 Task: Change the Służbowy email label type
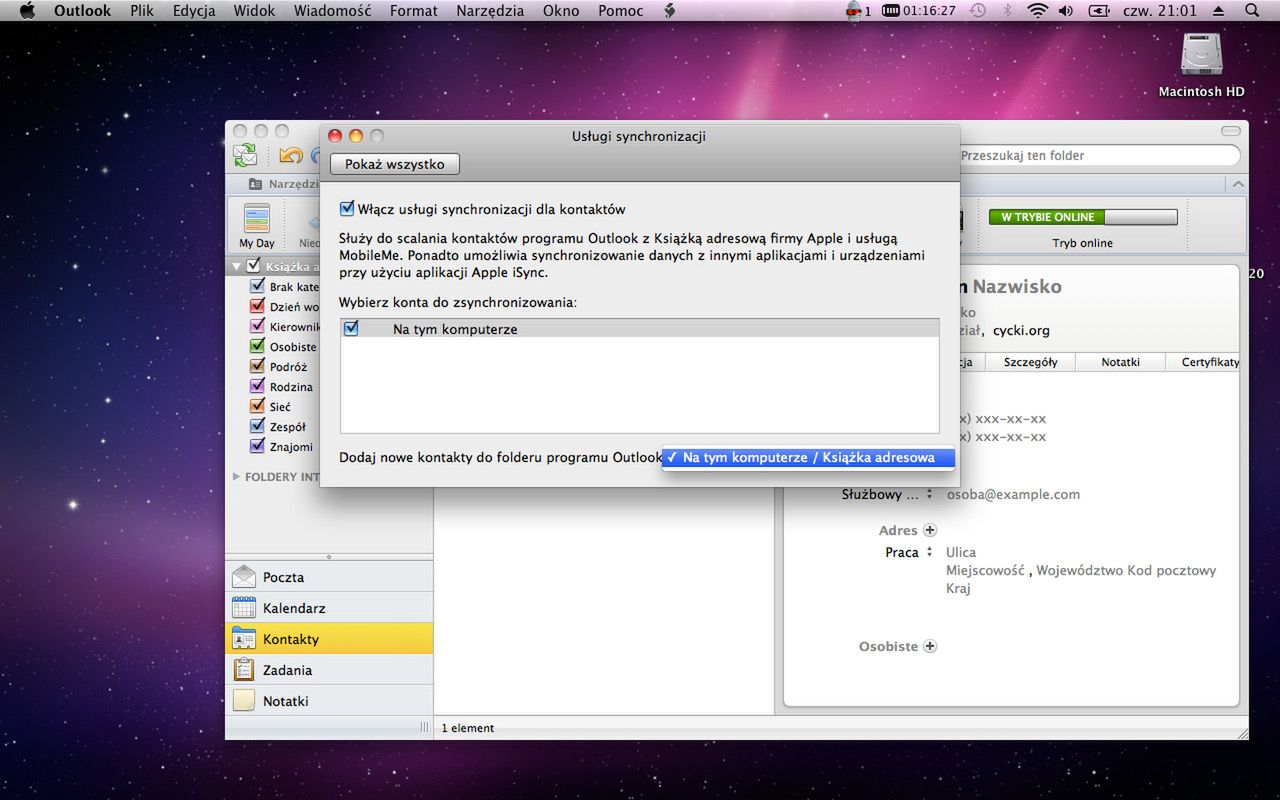[x=929, y=494]
